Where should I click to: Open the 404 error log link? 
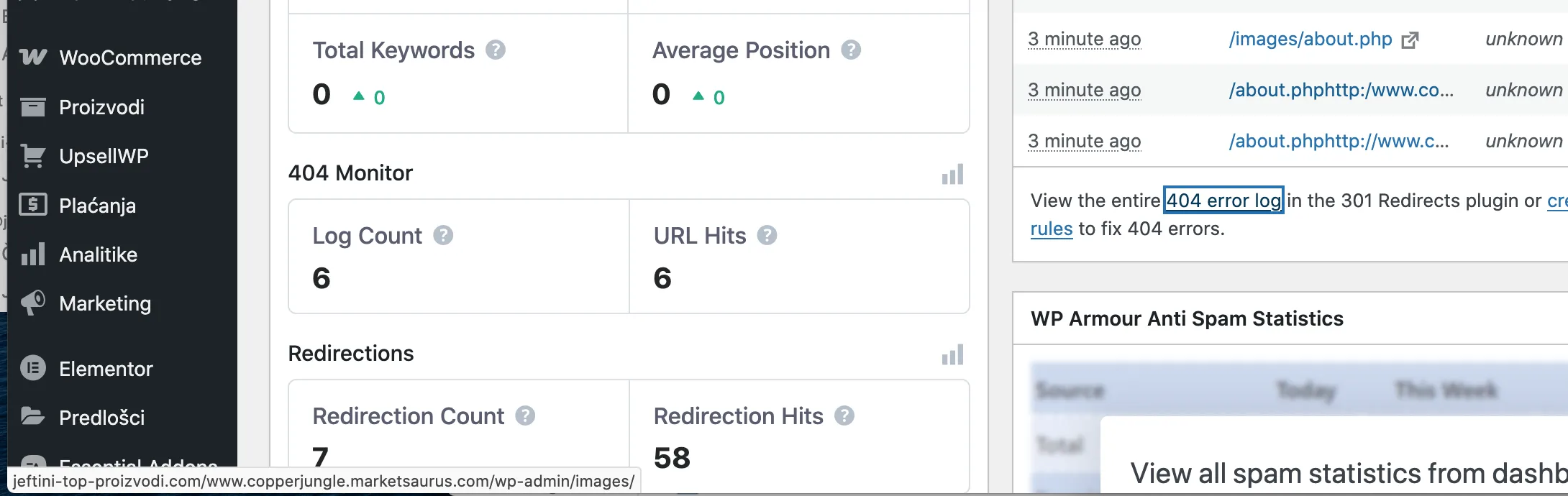(x=1223, y=201)
